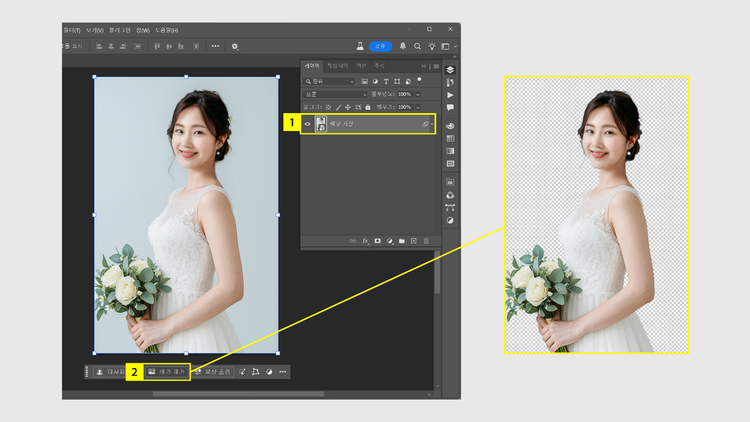Image resolution: width=750 pixels, height=422 pixels.
Task: Select the wedding photo layer thumbnail
Action: pyautogui.click(x=321, y=124)
